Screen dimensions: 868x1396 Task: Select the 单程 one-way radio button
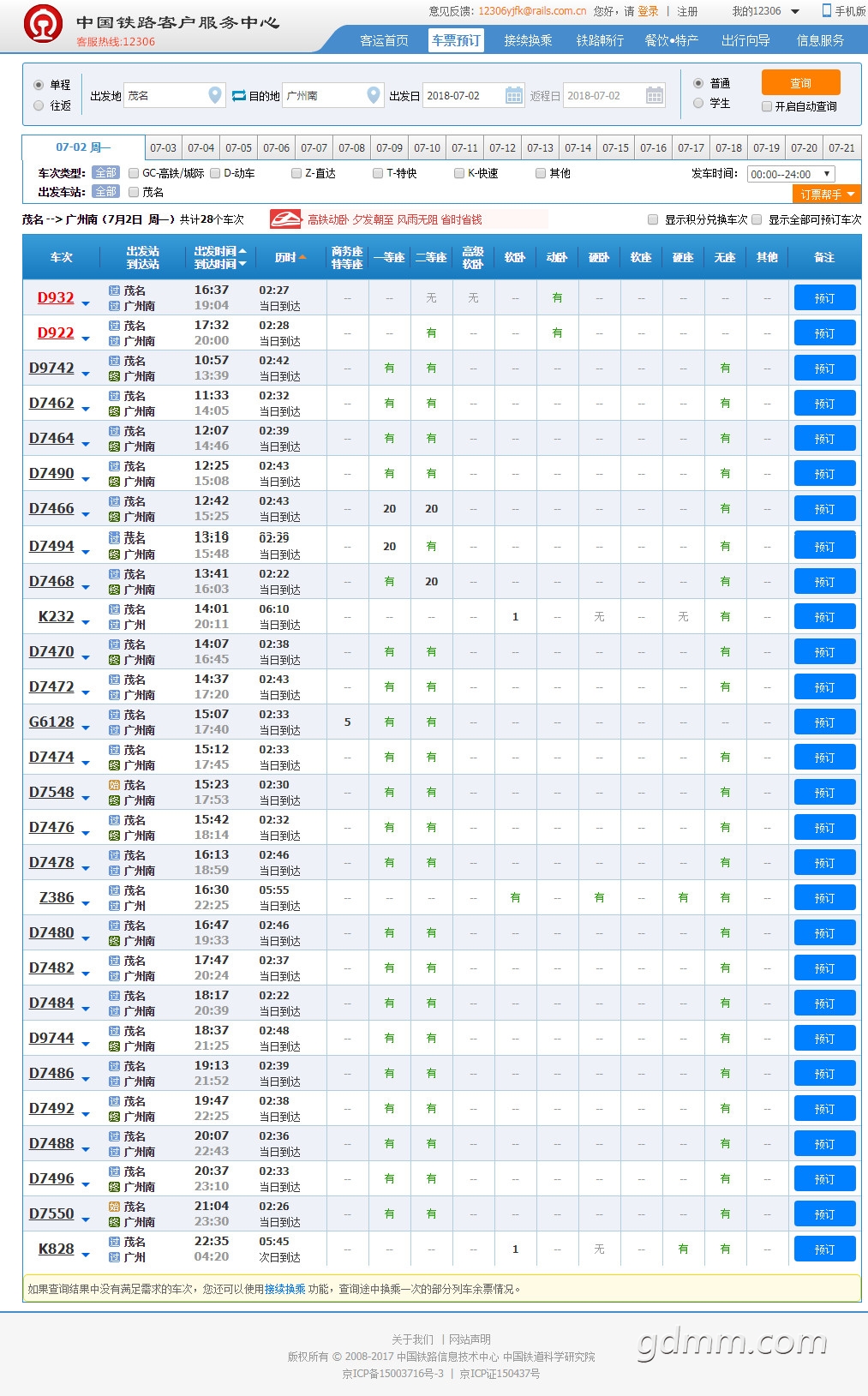[39, 85]
